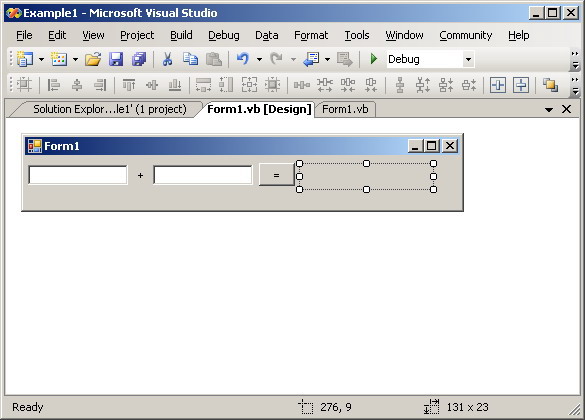Open the Debug configuration dropdown

pyautogui.click(x=468, y=59)
